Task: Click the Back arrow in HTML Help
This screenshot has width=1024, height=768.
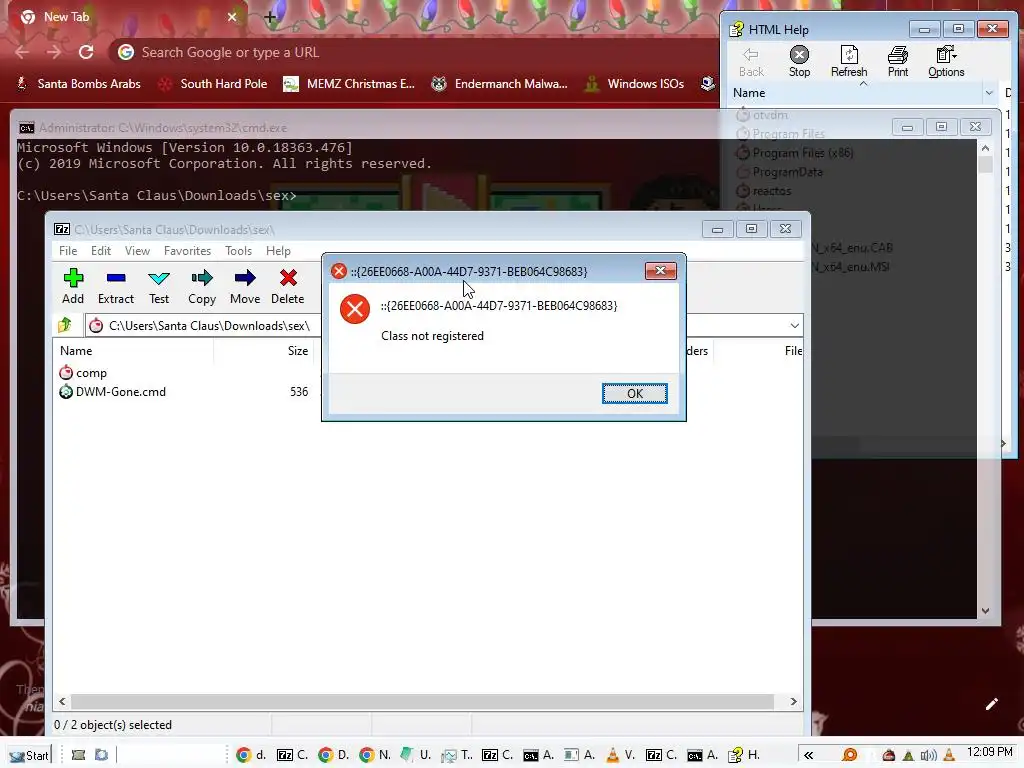Action: coord(751,54)
